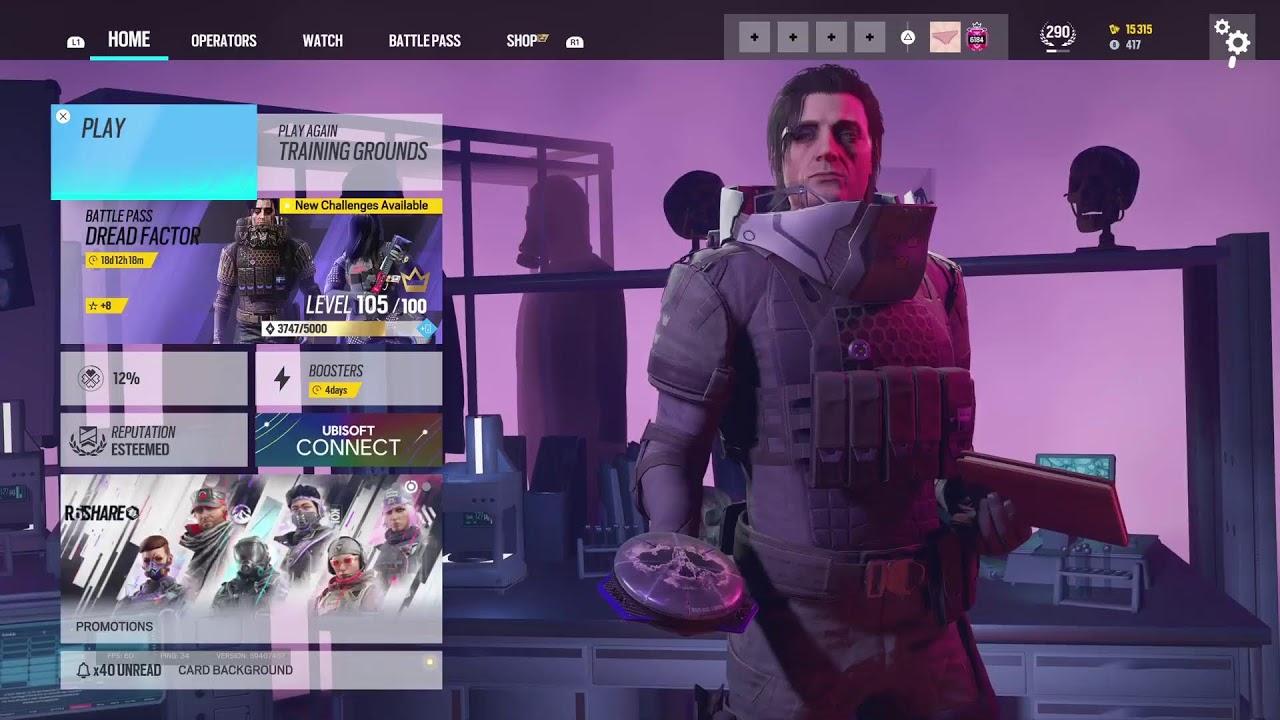Open the 12% progress tile

[x=154, y=378]
